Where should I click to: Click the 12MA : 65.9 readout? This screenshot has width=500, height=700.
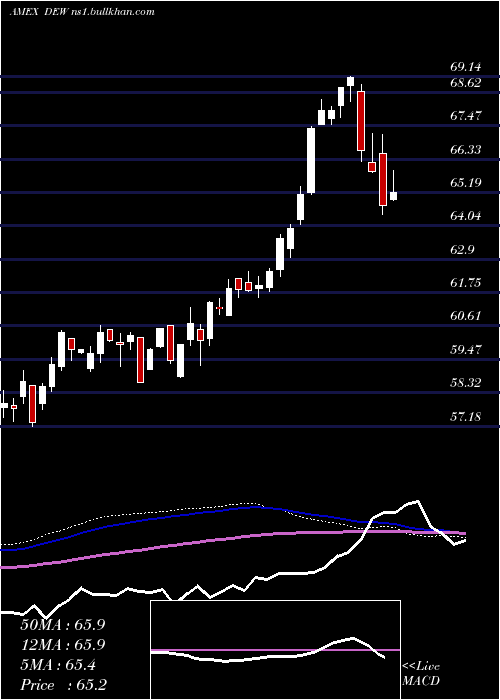click(x=62, y=645)
